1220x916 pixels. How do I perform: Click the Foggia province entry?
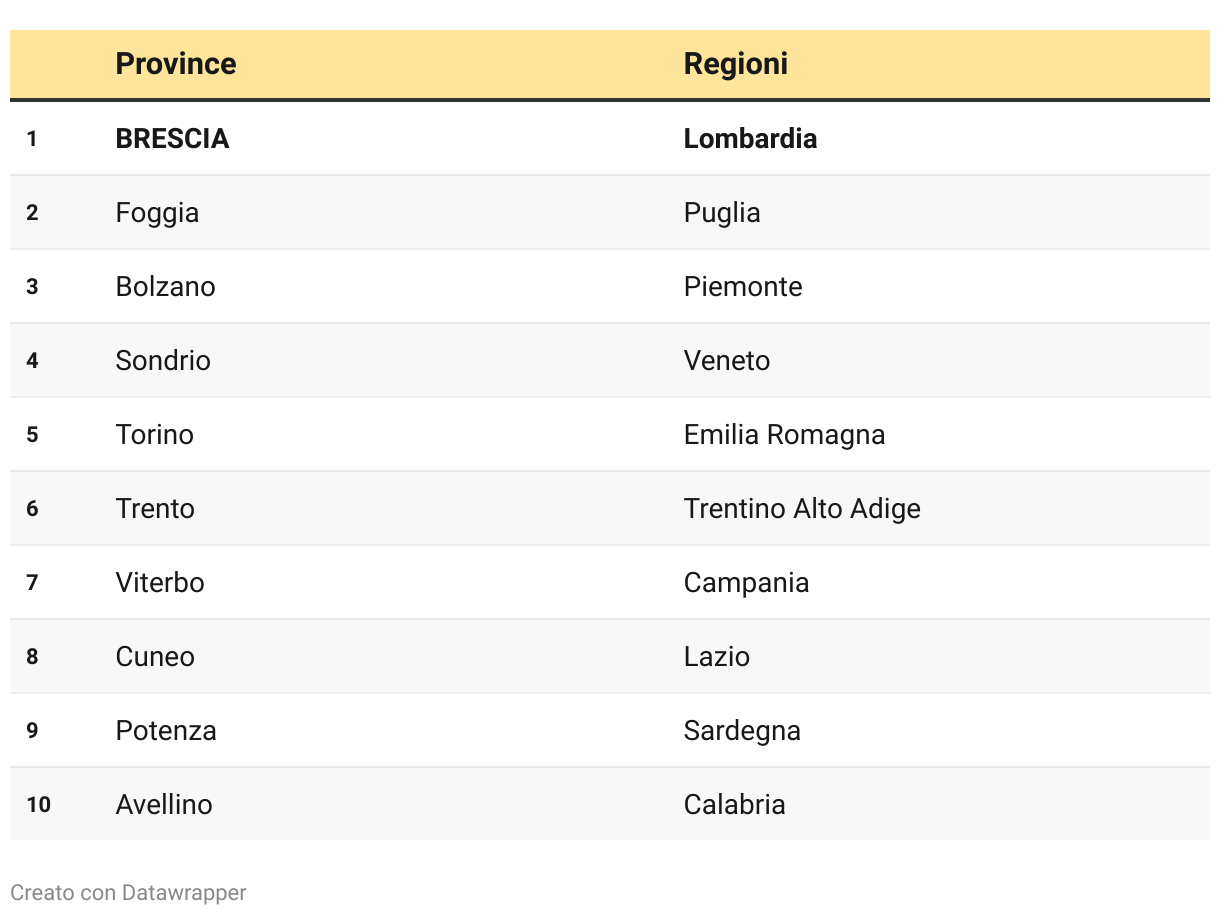(157, 212)
